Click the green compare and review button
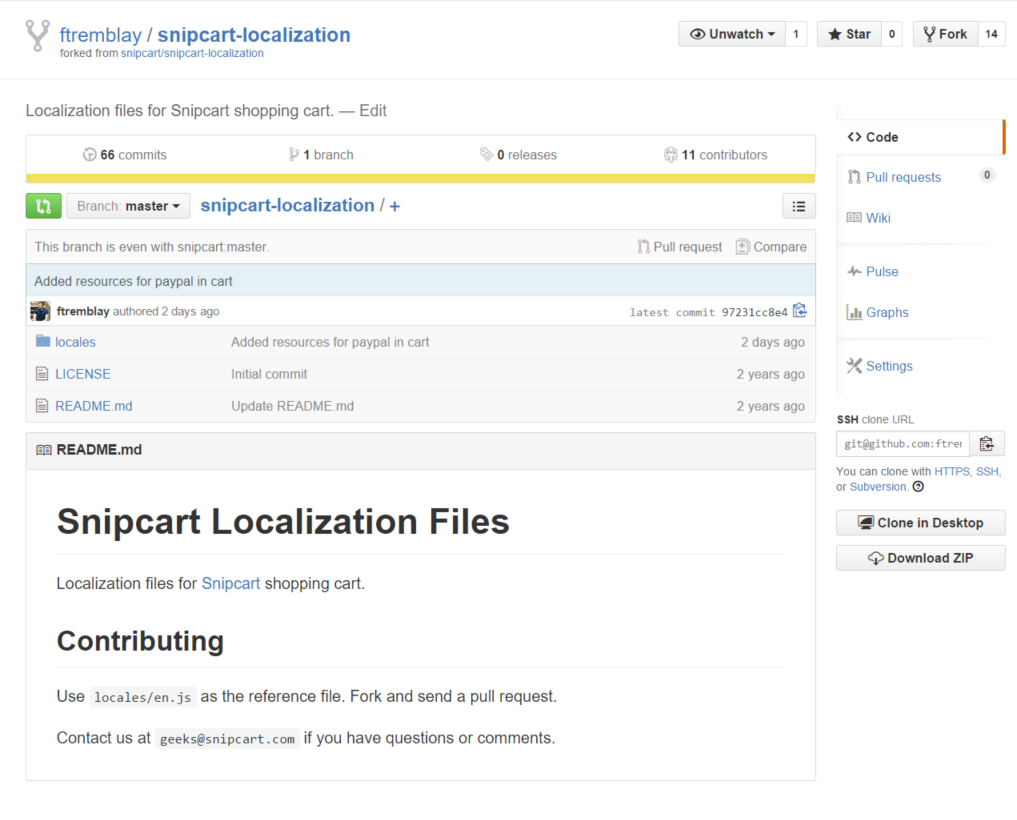The height and width of the screenshot is (820, 1017). (43, 206)
